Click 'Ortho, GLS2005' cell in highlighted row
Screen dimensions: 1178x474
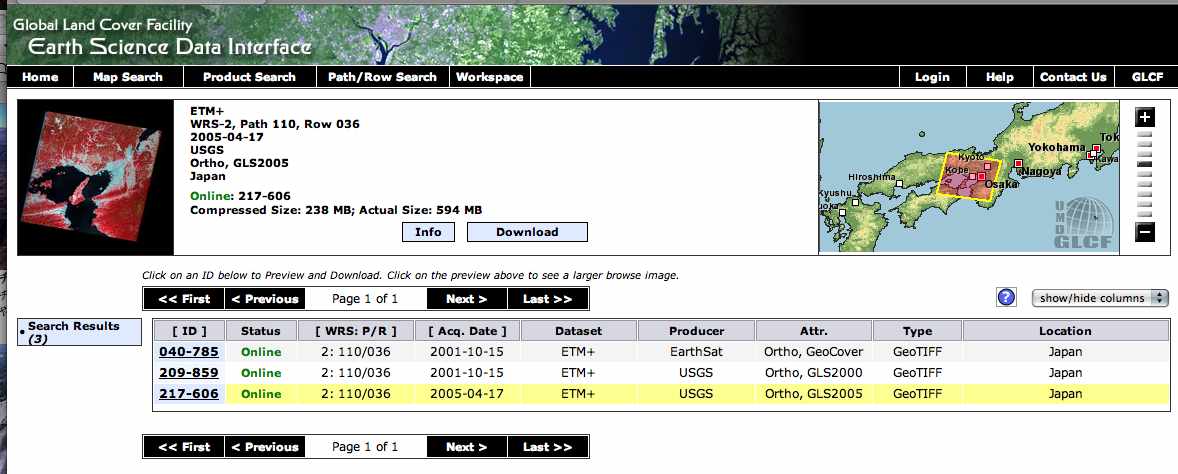pos(814,394)
